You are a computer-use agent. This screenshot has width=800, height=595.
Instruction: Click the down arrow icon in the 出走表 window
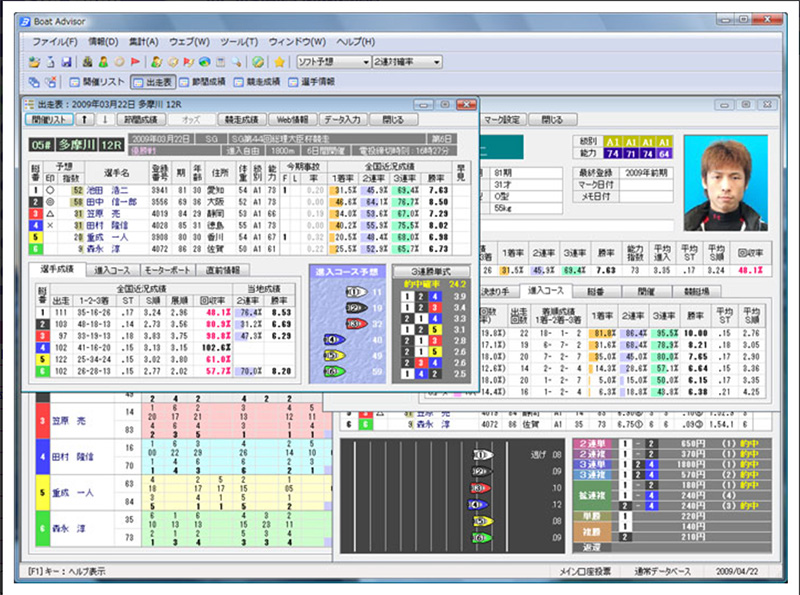click(x=105, y=118)
